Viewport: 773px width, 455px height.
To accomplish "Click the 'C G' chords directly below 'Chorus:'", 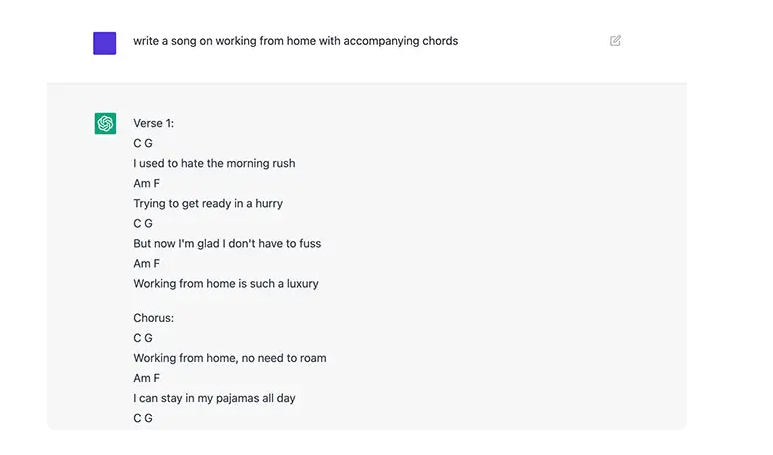I will 143,338.
